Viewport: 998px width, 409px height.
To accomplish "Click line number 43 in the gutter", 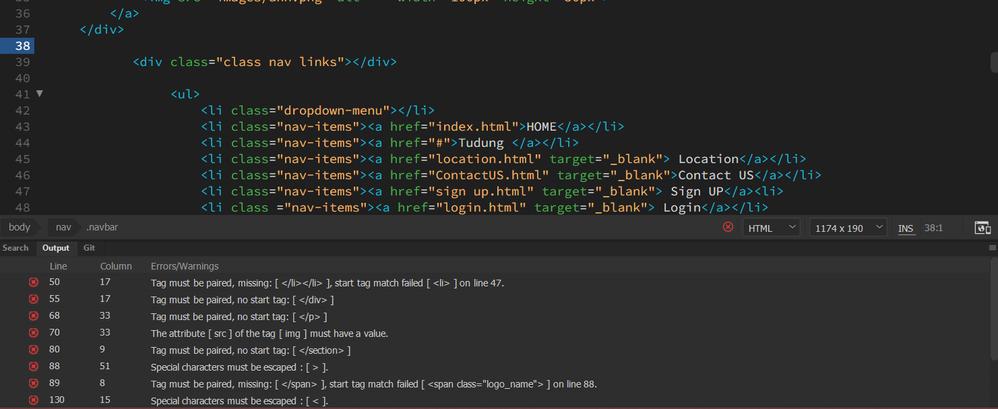I will pyautogui.click(x=22, y=126).
